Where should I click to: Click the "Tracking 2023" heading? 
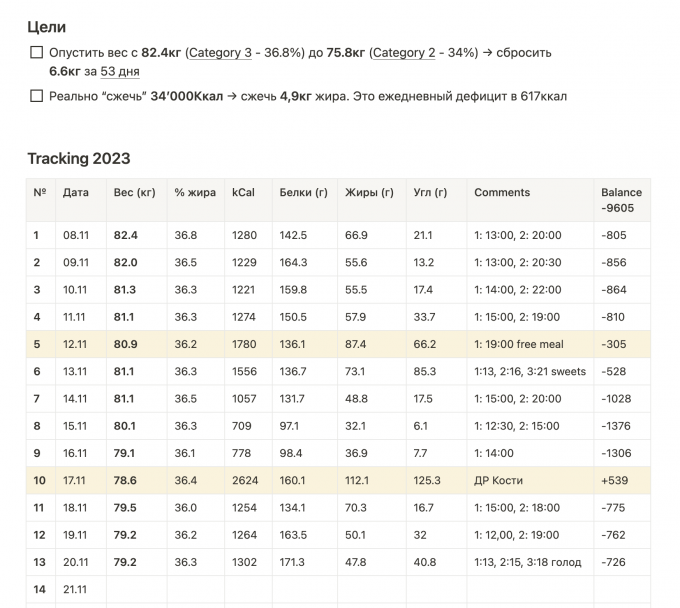[78, 158]
